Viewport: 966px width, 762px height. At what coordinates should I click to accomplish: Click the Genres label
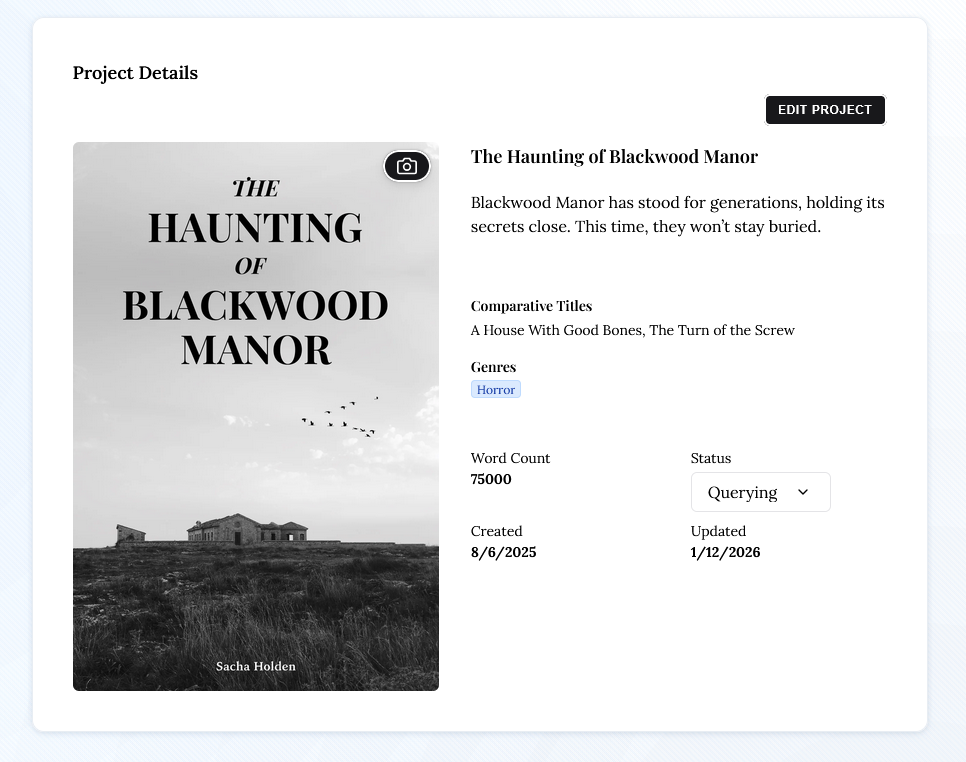493,367
